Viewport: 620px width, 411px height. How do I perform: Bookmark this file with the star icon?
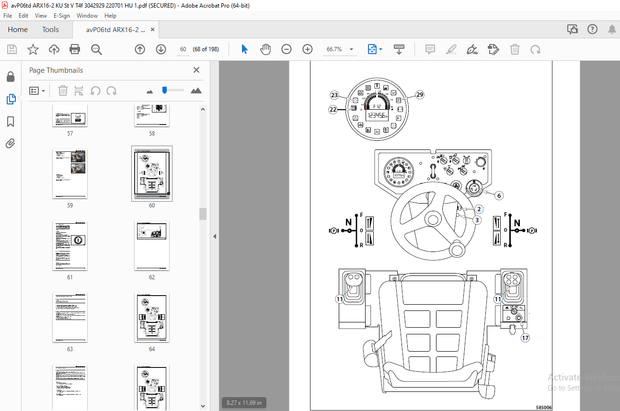pyautogui.click(x=33, y=49)
